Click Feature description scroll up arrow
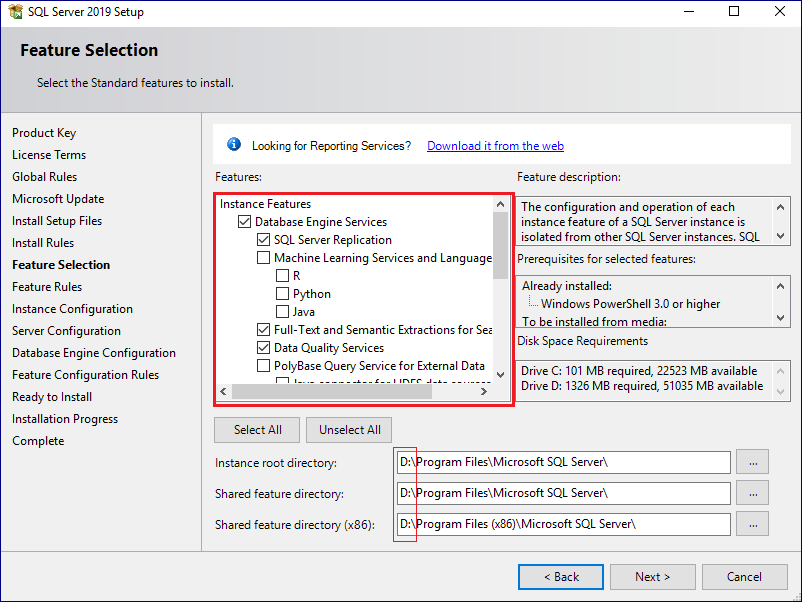 coord(780,207)
